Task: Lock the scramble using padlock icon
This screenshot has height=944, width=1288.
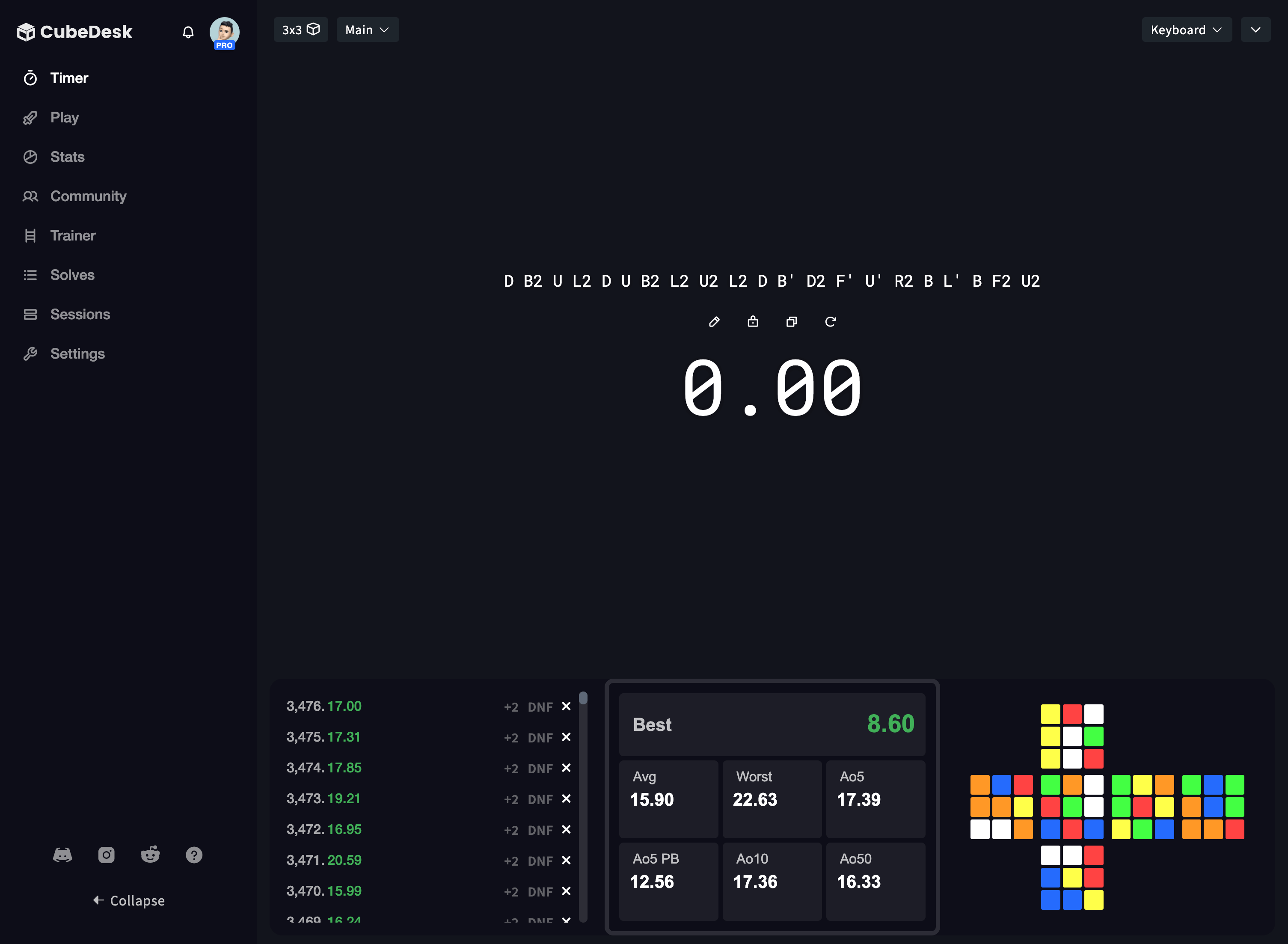Action: 753,321
